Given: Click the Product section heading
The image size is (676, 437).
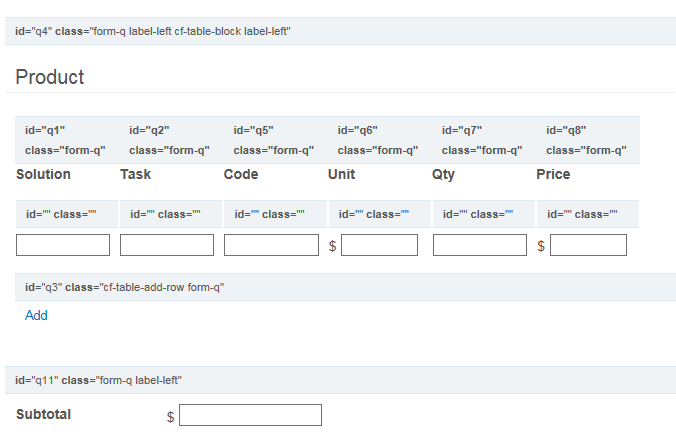Looking at the screenshot, I should pyautogui.click(x=50, y=77).
